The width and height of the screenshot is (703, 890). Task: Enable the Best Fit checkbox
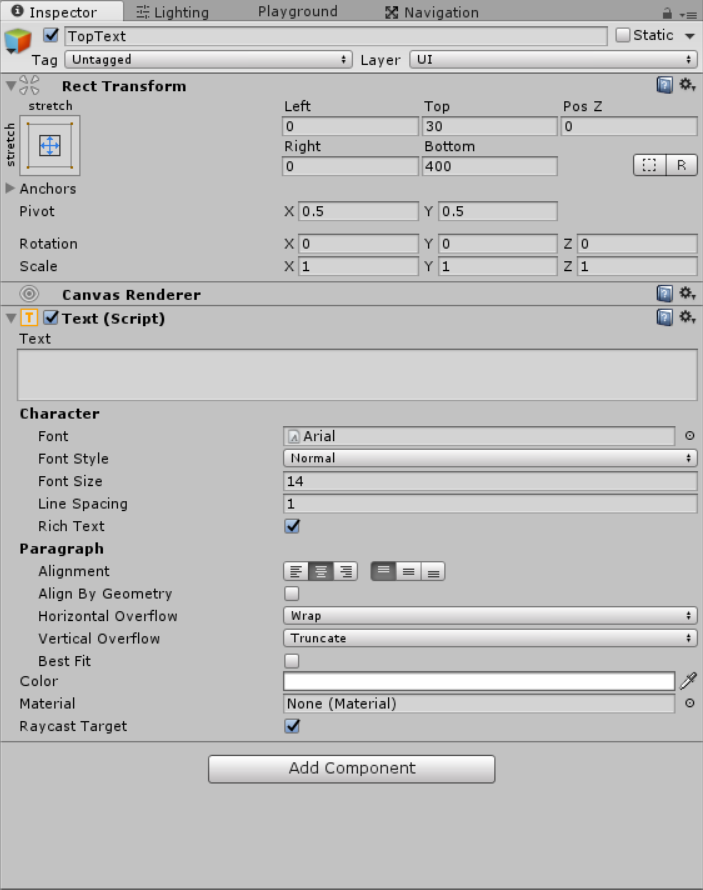coord(292,661)
